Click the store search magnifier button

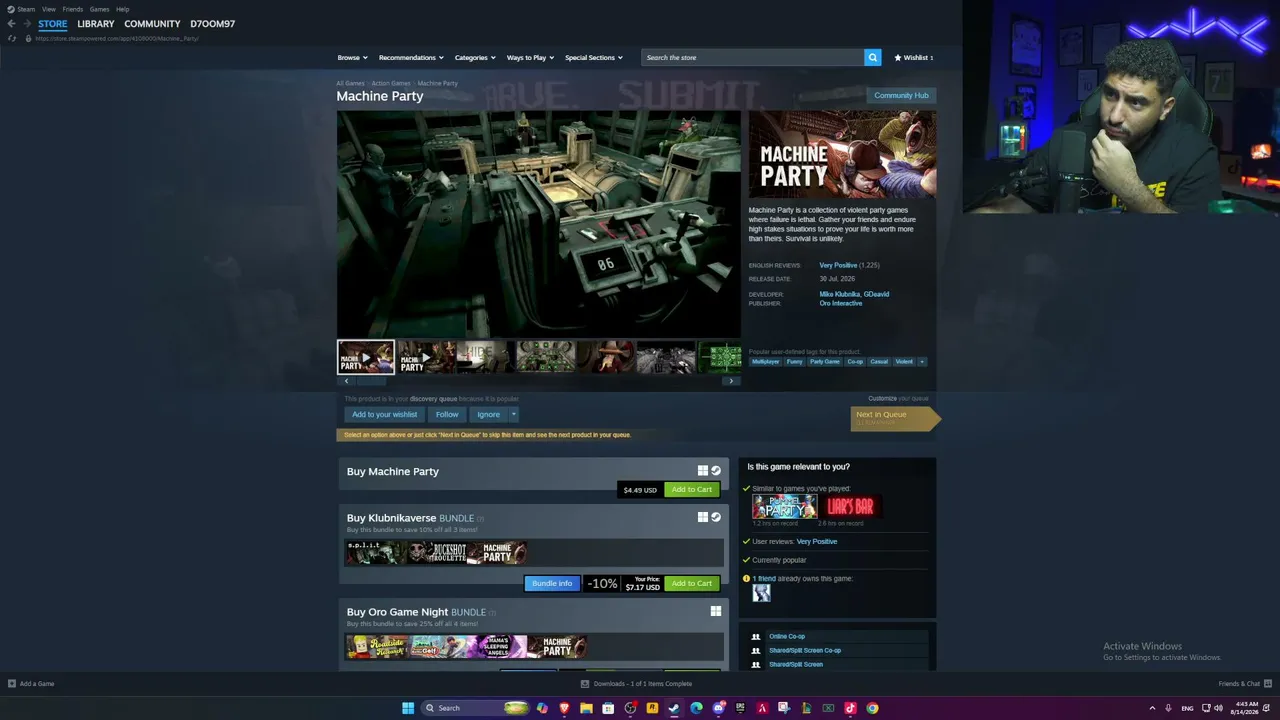click(x=873, y=58)
